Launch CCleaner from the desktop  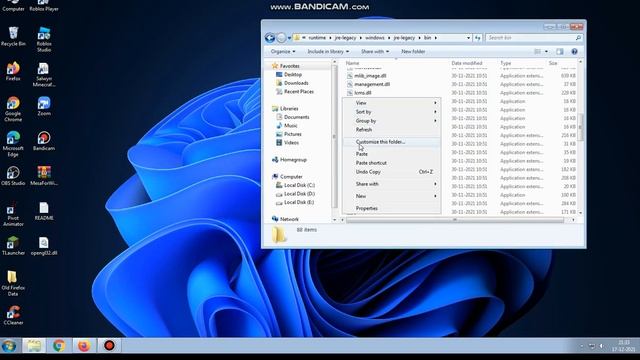[x=13, y=315]
